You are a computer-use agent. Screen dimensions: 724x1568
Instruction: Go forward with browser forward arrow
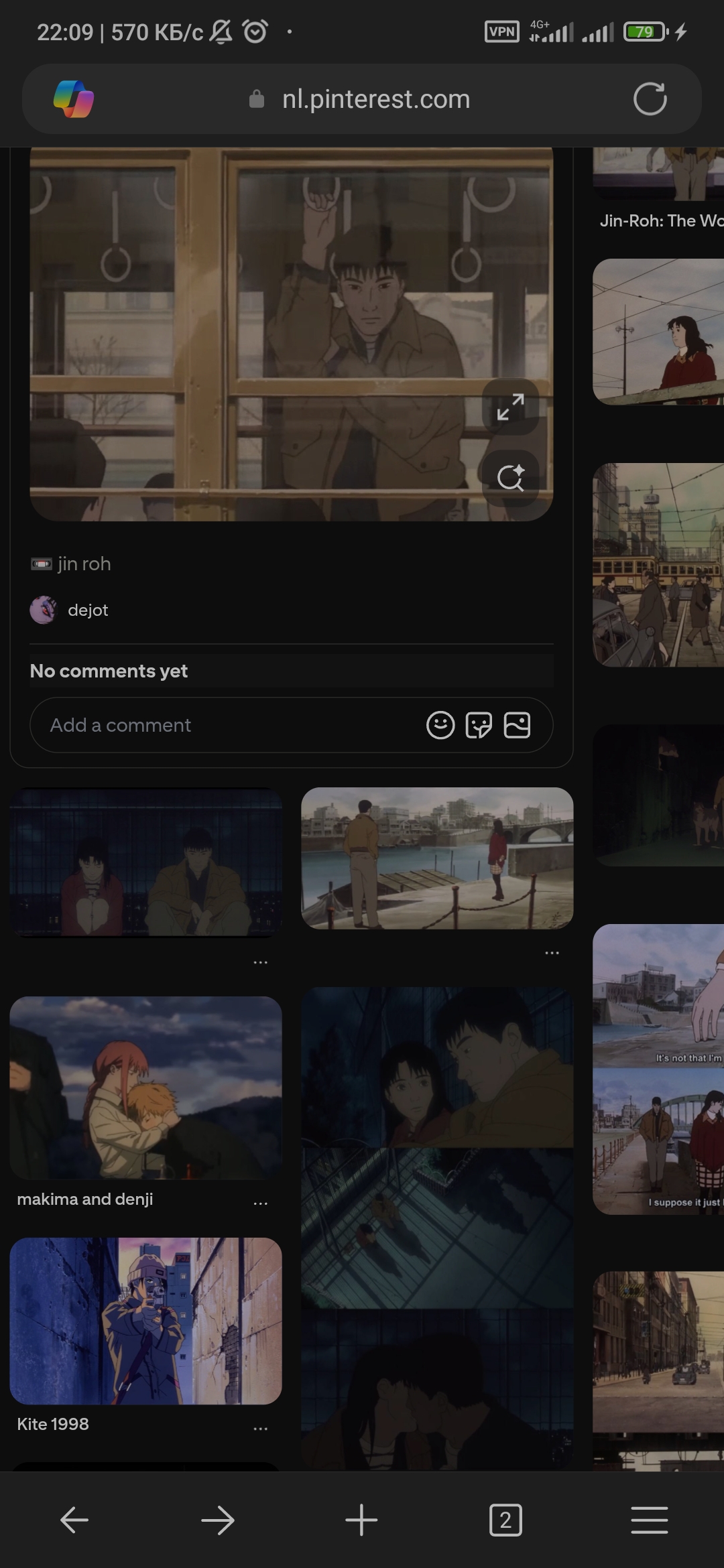(218, 1520)
